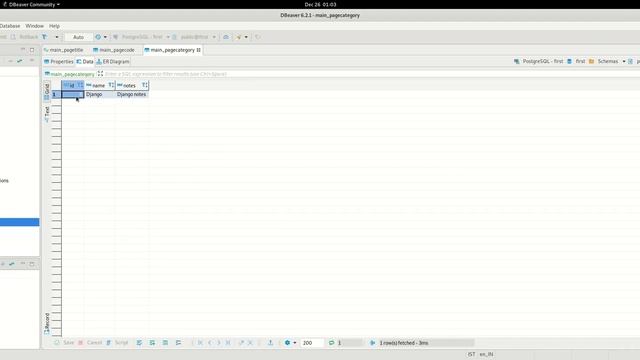Open the Schemas breadcrumb

[603, 61]
